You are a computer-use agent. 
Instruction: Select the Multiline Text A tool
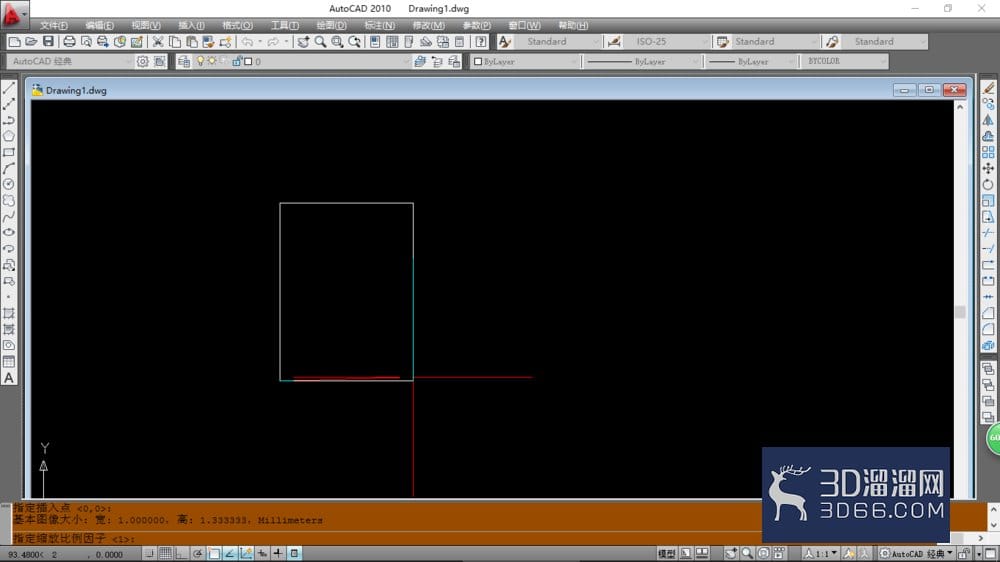pos(9,378)
